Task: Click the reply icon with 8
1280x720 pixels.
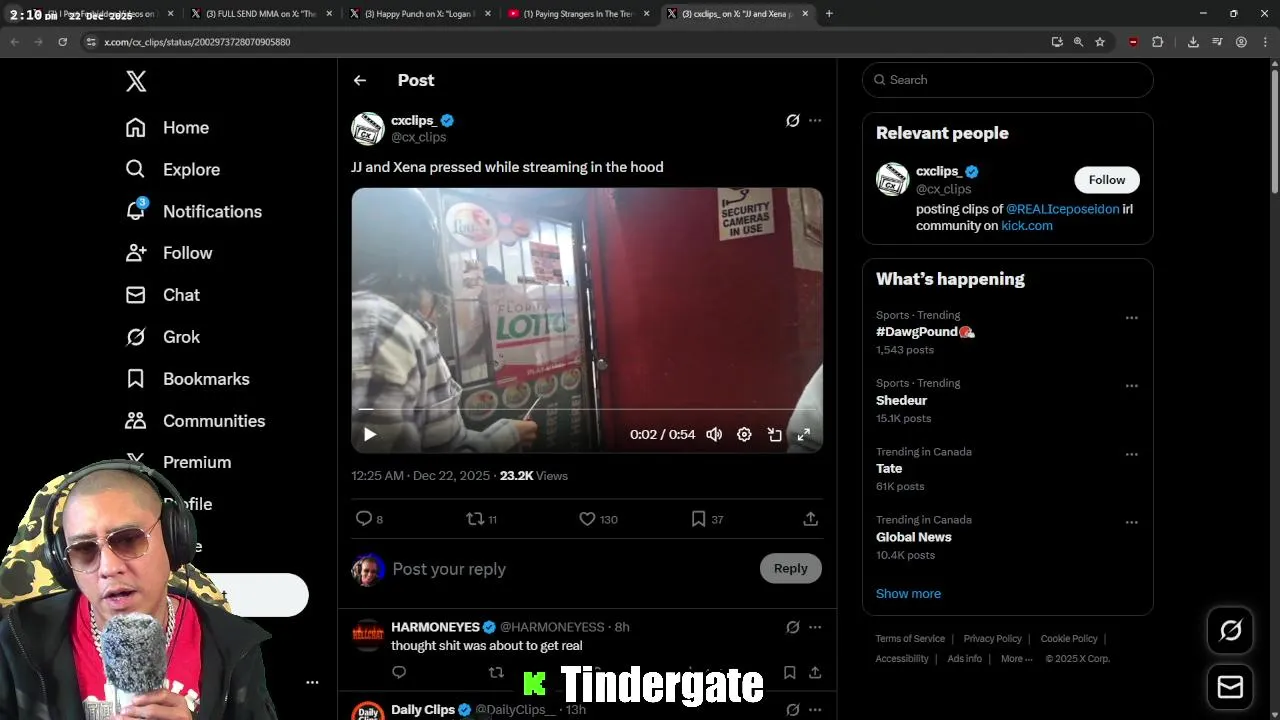Action: point(369,519)
